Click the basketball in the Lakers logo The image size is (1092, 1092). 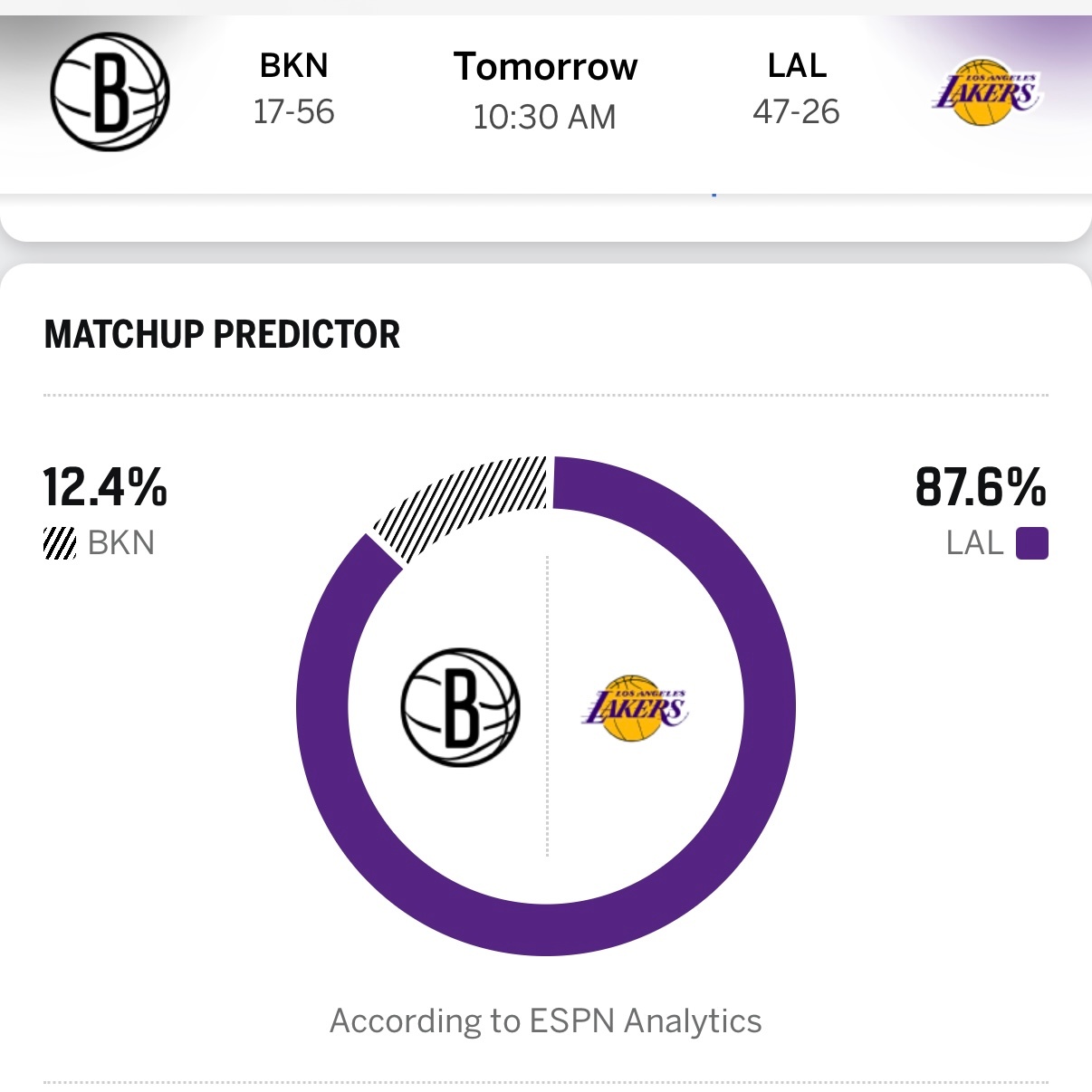point(982,91)
